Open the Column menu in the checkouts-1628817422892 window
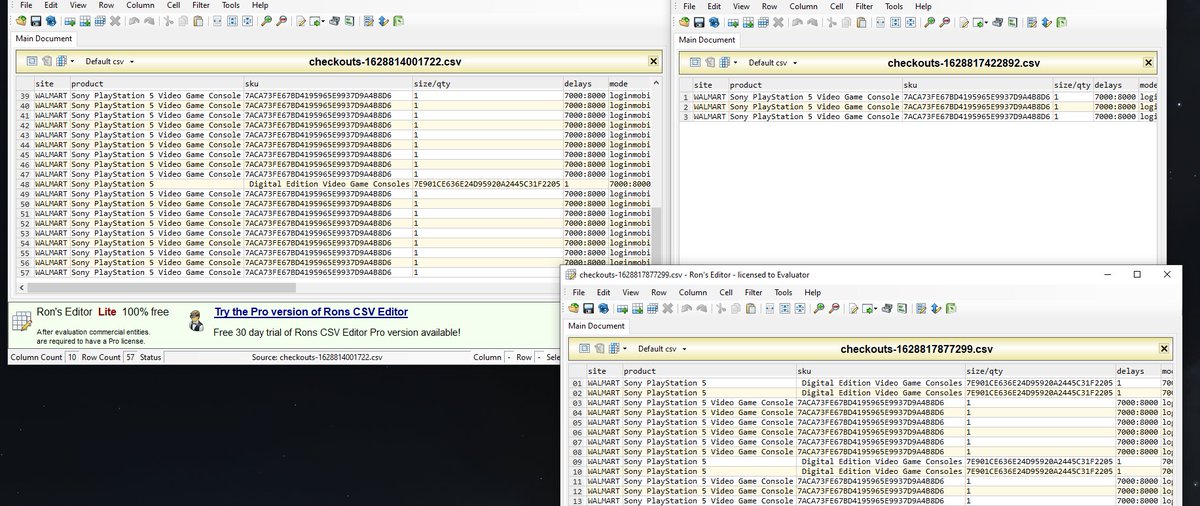 (x=803, y=6)
